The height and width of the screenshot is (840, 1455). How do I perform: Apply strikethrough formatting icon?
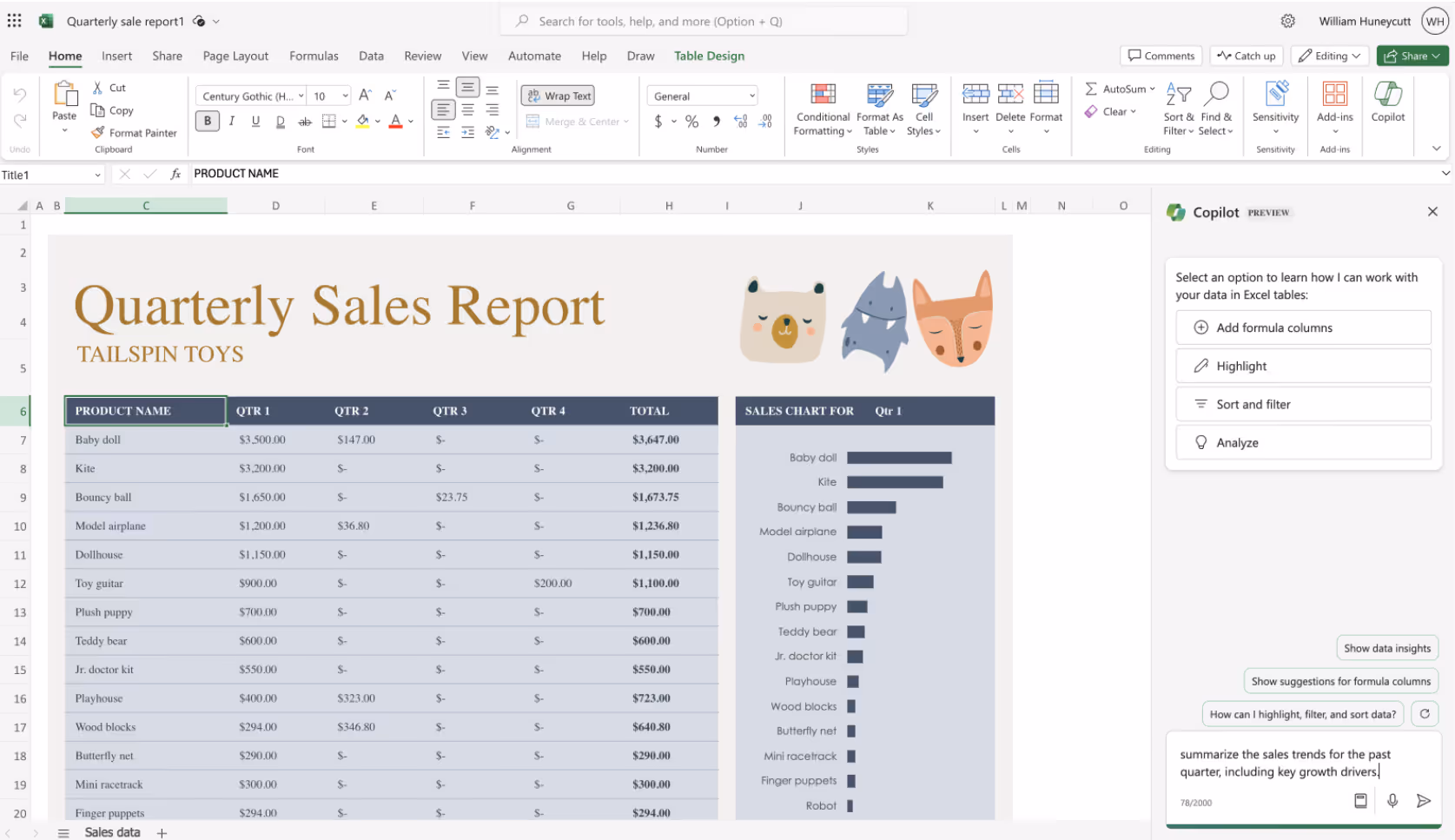coord(304,122)
